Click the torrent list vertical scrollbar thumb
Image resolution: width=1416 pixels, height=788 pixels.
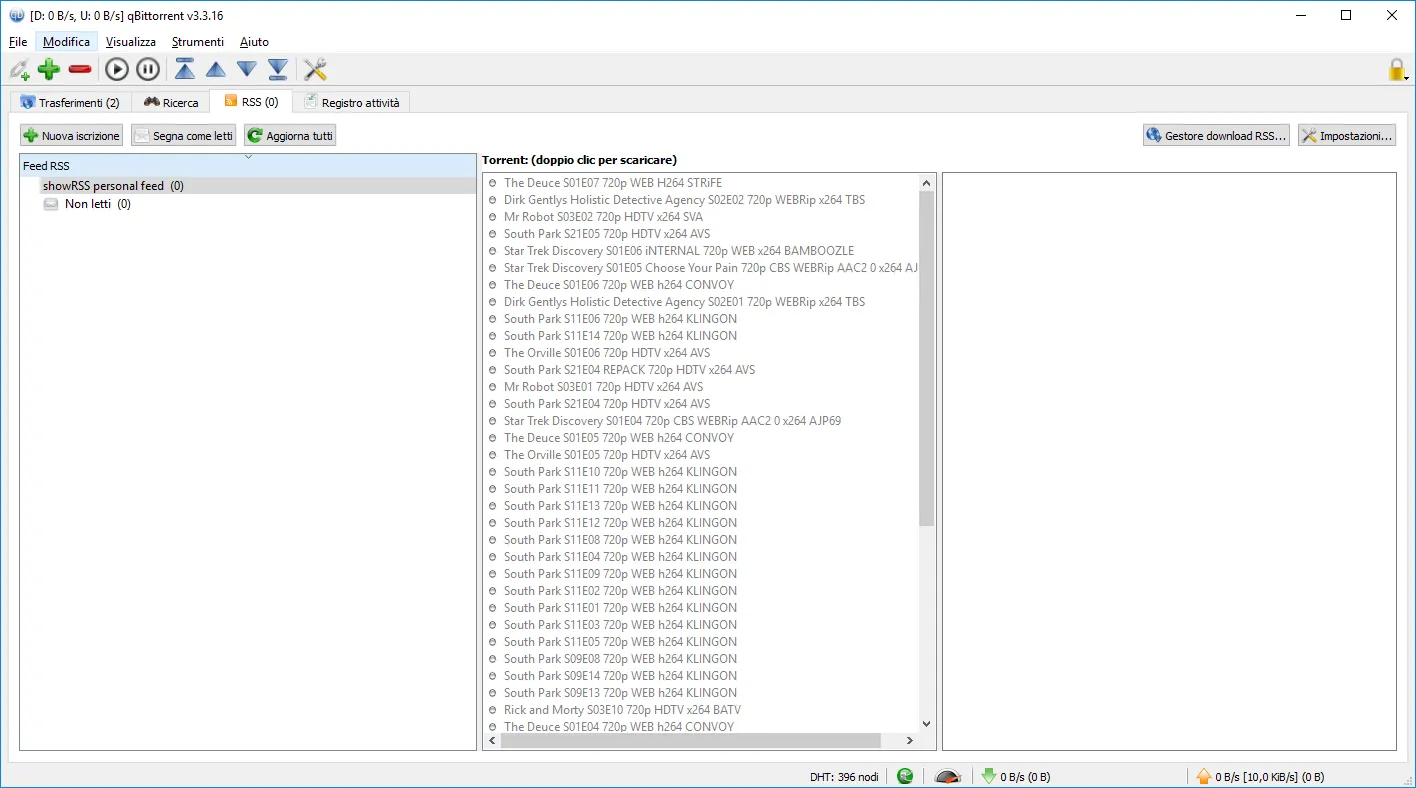[926, 358]
